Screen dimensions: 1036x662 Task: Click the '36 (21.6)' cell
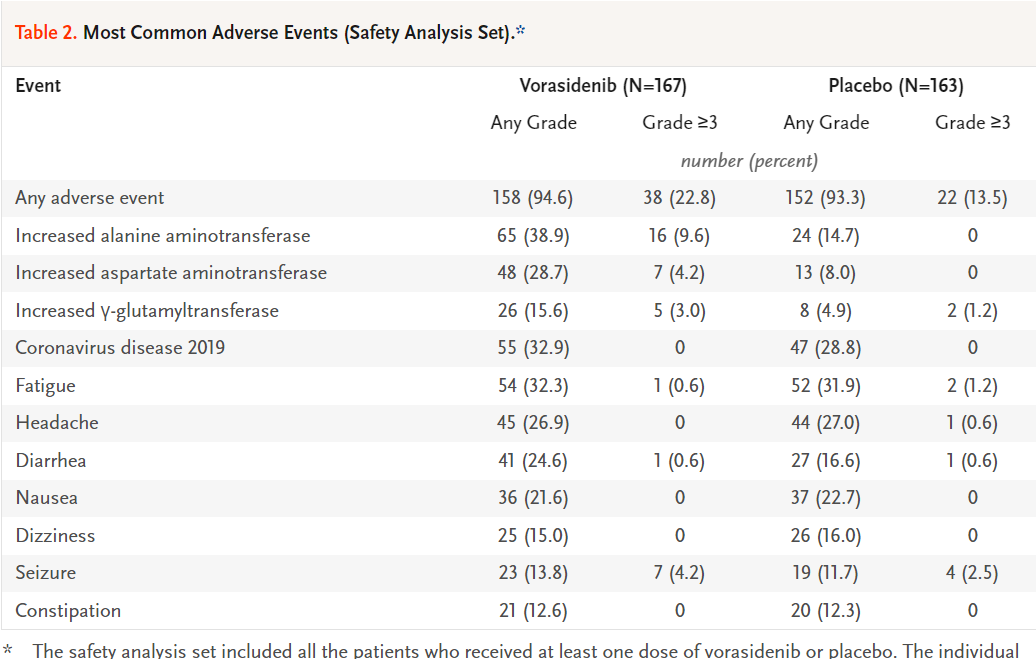[533, 497]
